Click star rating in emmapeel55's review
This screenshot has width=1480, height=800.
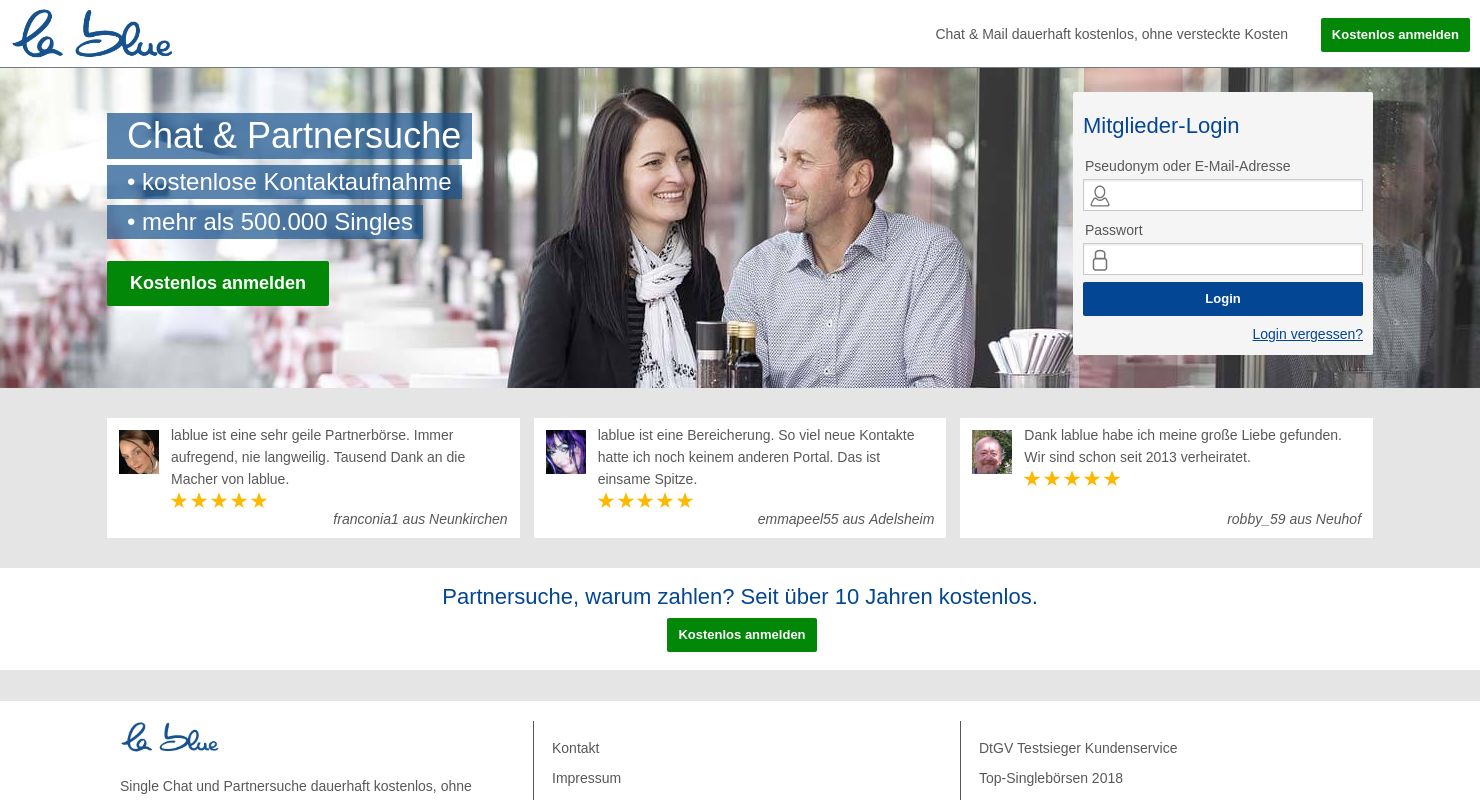click(x=645, y=501)
